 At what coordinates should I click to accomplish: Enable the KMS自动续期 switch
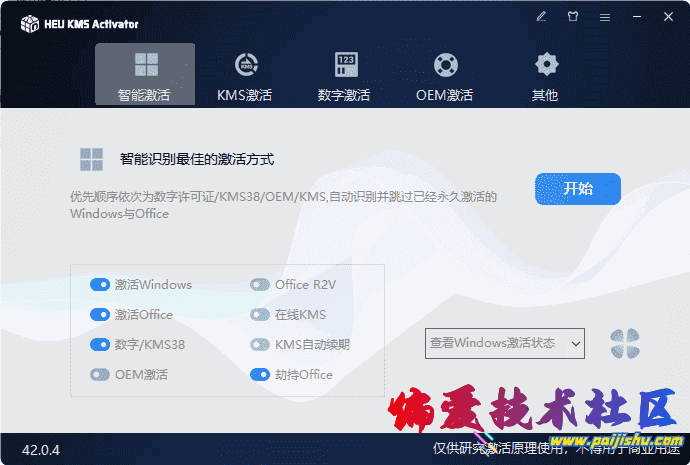(260, 344)
